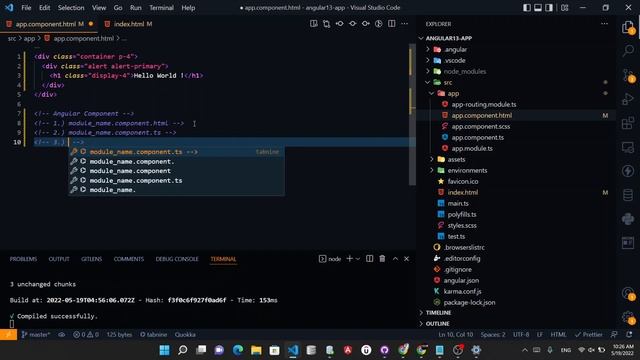Click the editor vertical scrollbar

point(412,114)
